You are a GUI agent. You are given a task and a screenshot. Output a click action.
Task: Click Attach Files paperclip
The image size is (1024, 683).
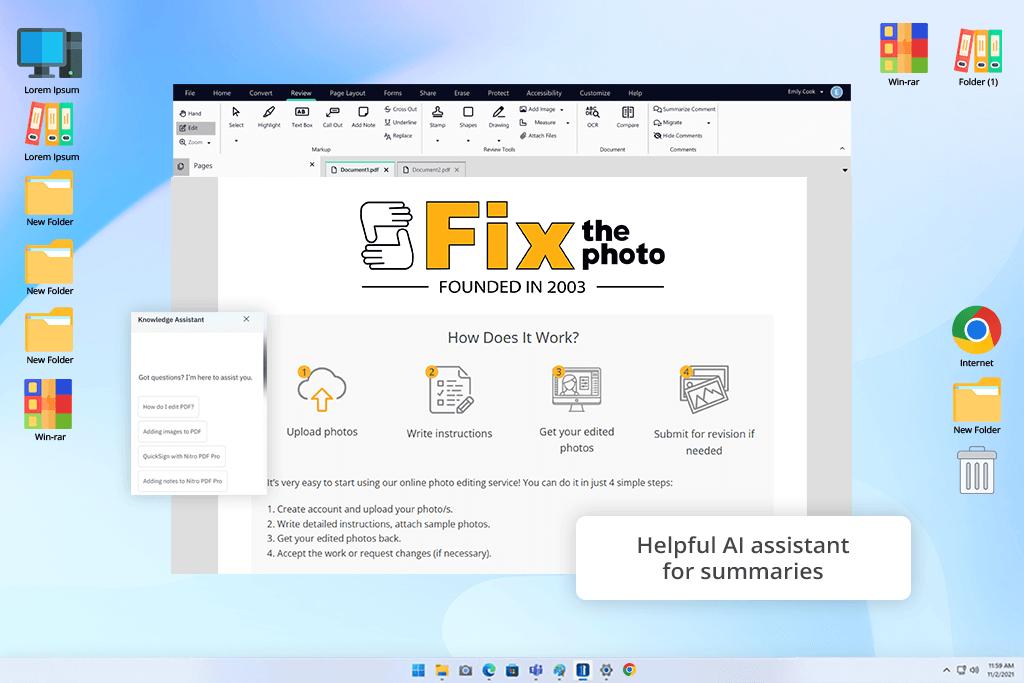[538, 136]
